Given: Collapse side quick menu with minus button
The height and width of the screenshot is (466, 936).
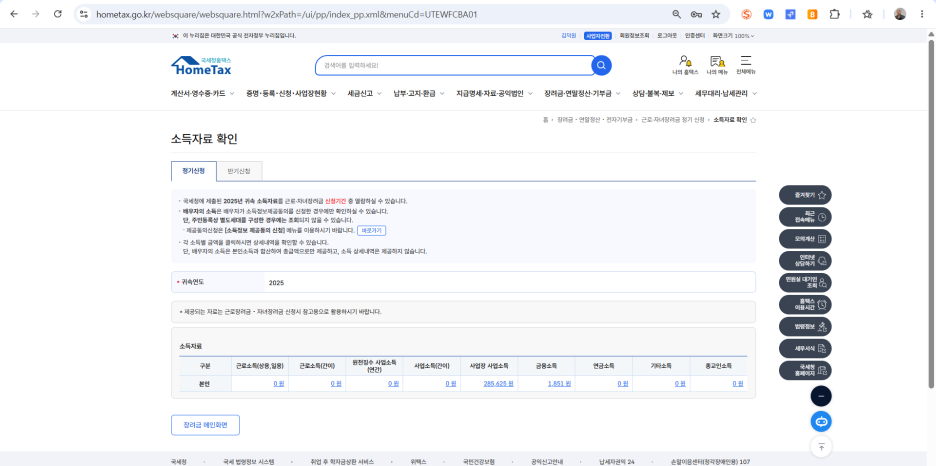Looking at the screenshot, I should [821, 396].
